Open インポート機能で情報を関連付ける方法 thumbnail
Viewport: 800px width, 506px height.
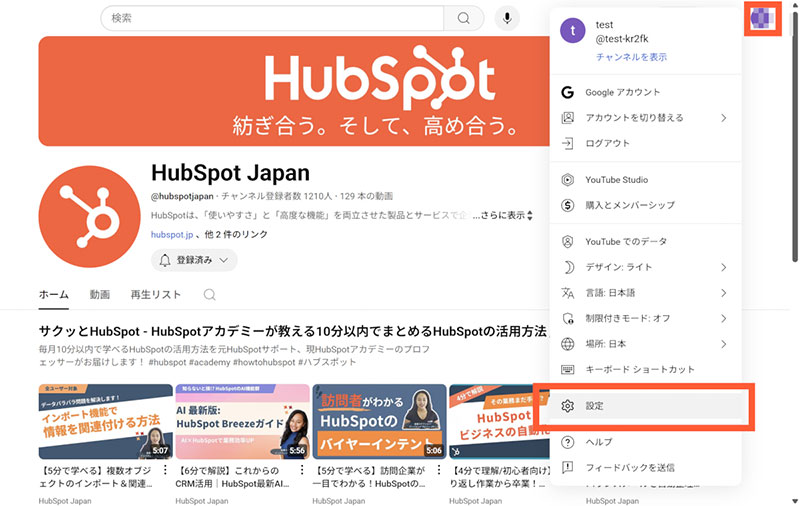click(x=106, y=421)
